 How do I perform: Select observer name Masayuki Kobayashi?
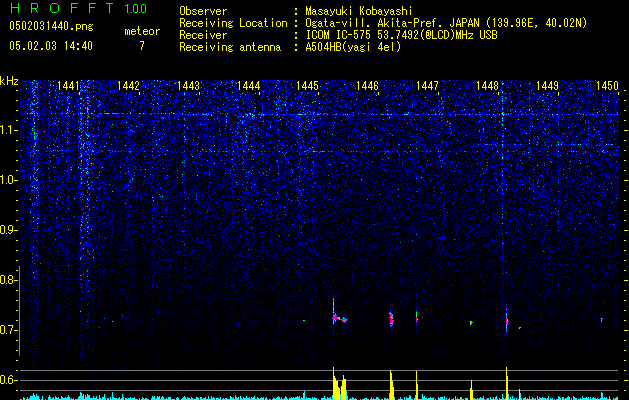[359, 12]
